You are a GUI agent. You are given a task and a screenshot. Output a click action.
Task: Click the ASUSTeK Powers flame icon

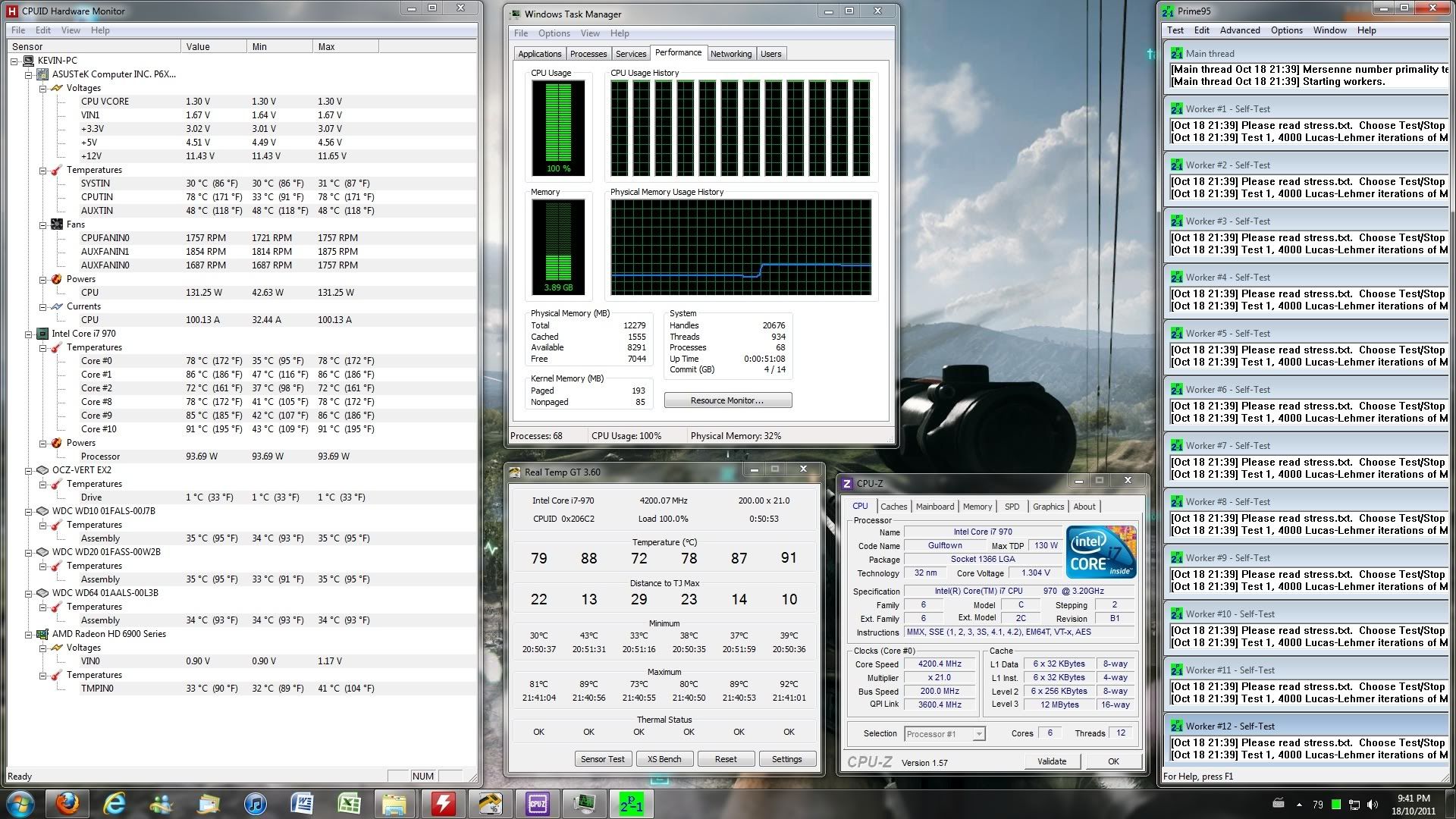56,279
